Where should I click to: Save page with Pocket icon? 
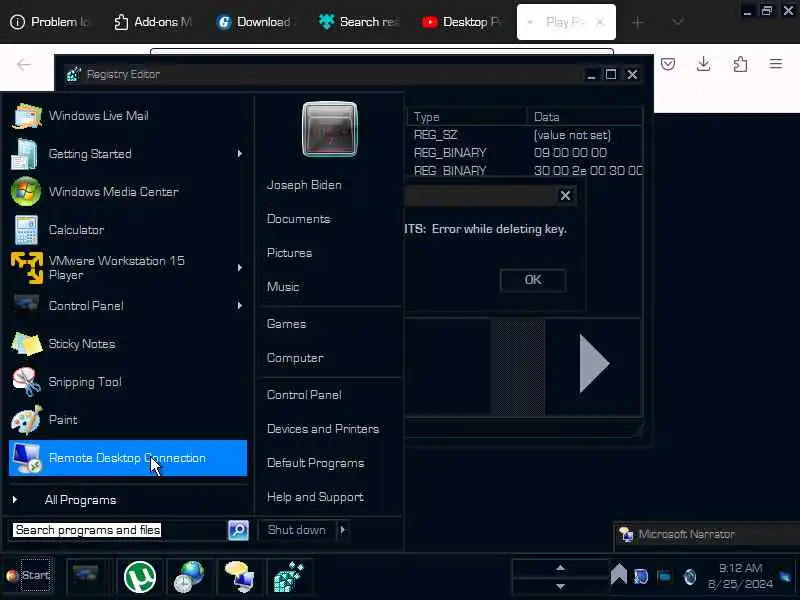[x=668, y=64]
